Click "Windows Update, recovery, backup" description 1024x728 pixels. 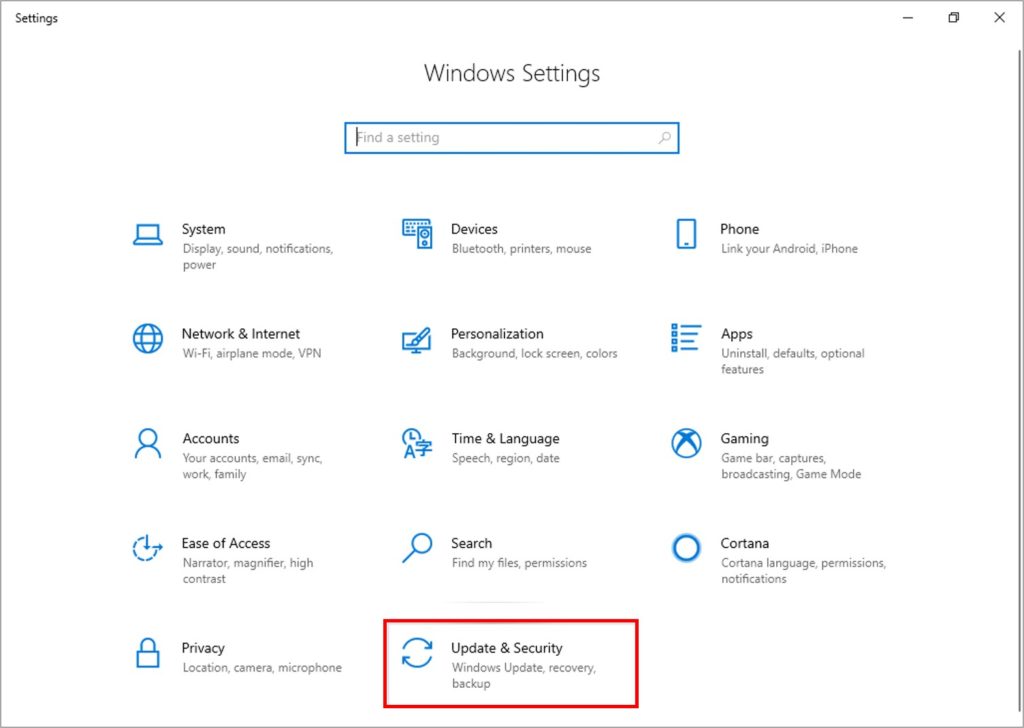pos(524,676)
